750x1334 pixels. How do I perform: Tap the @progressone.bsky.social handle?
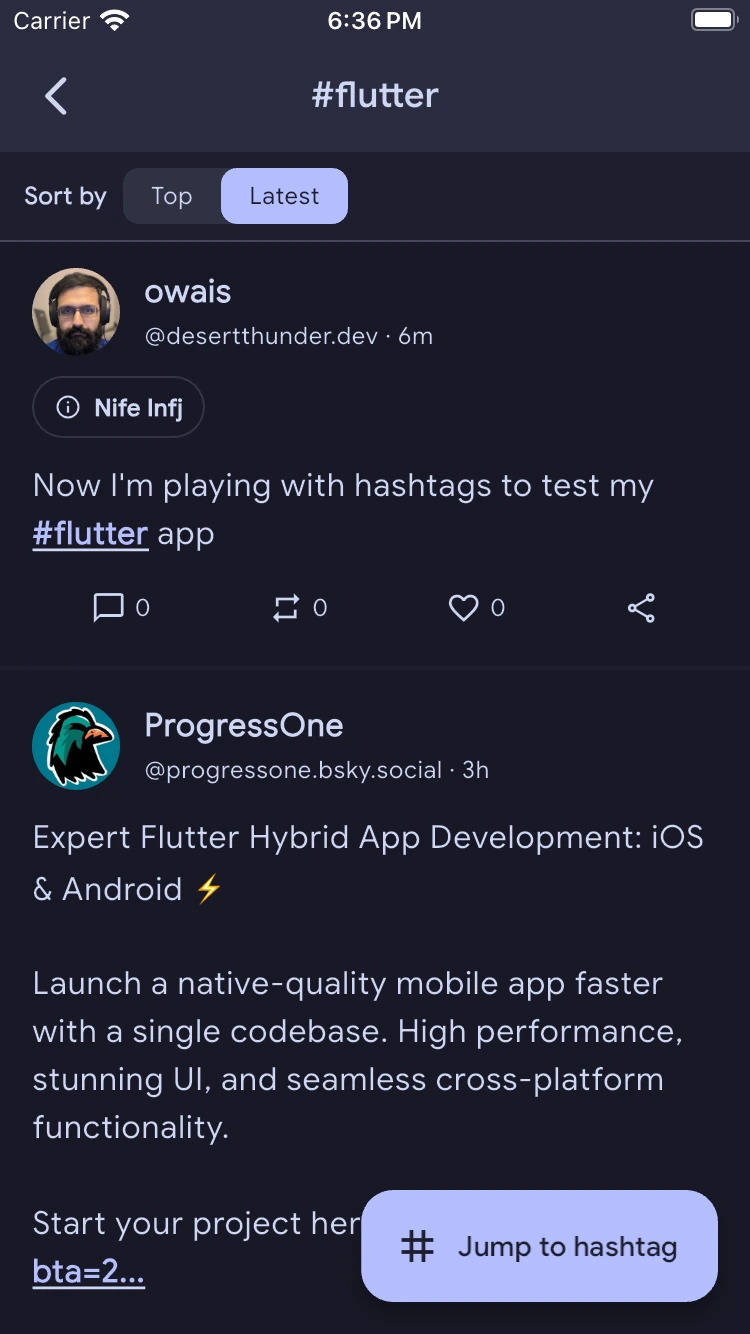coord(293,770)
